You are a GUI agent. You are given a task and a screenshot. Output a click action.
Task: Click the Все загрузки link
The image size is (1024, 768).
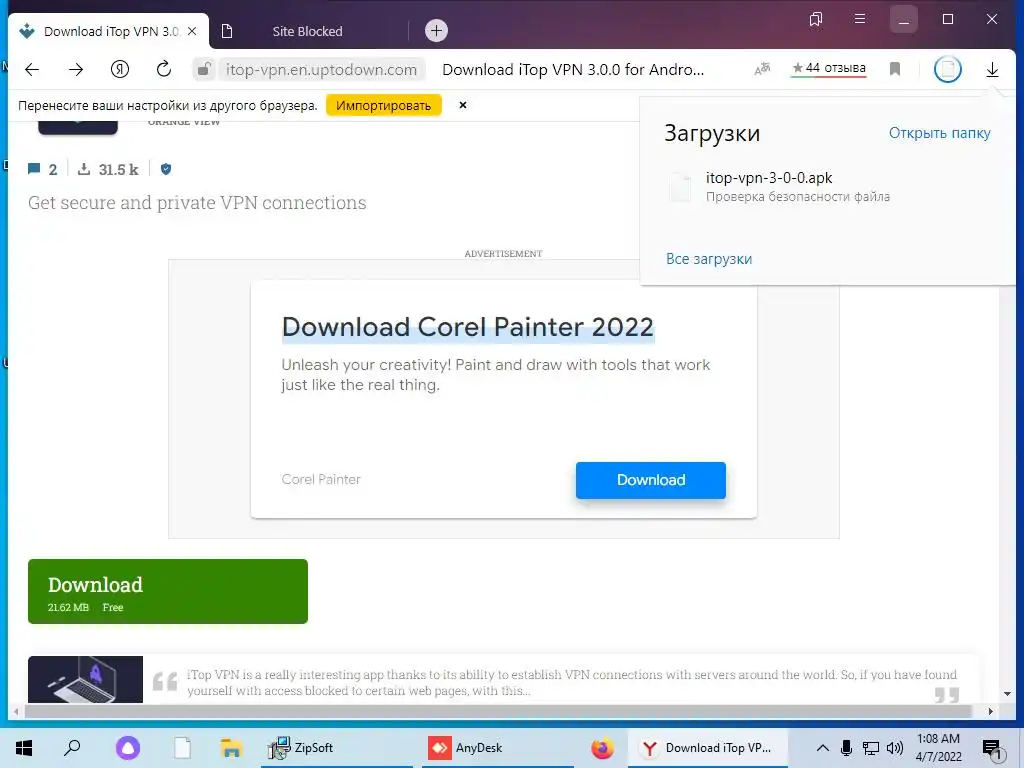[709, 259]
